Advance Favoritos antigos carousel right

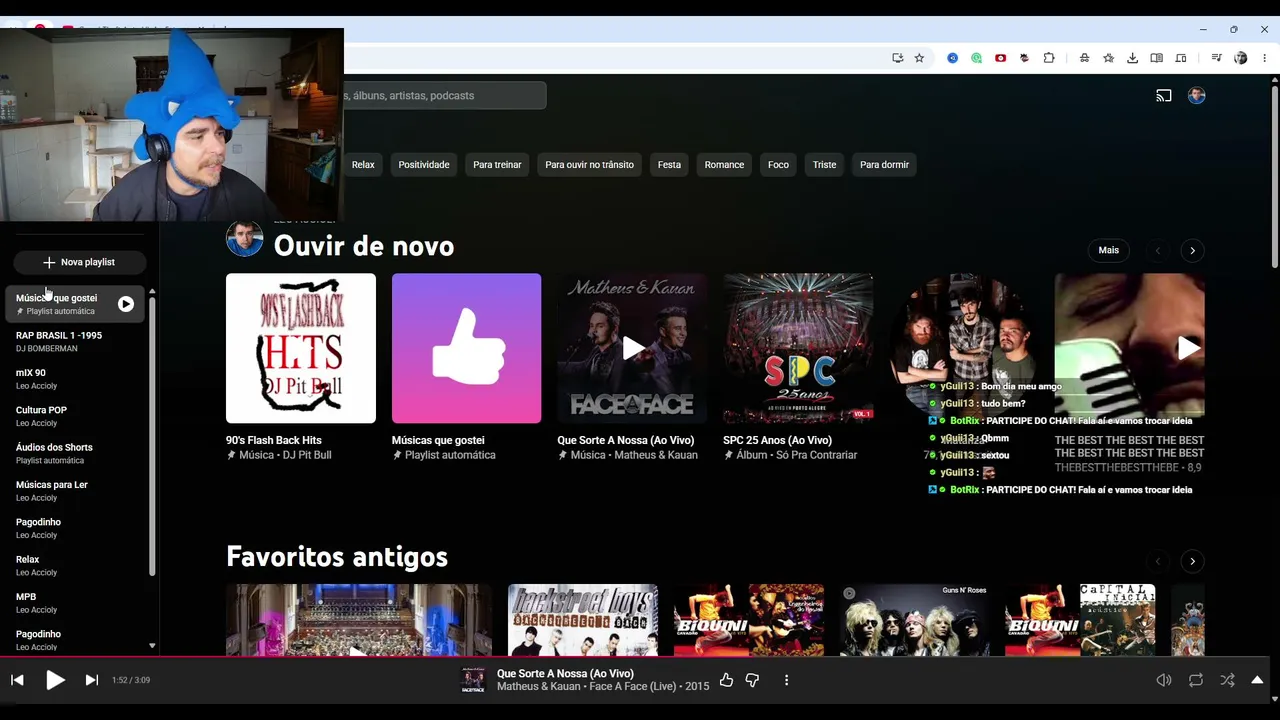(x=1192, y=561)
